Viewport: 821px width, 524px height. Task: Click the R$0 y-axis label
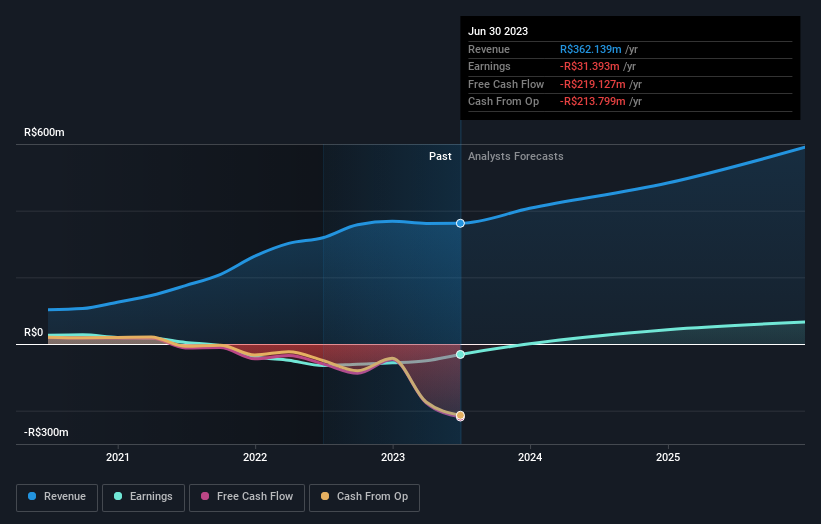34,333
